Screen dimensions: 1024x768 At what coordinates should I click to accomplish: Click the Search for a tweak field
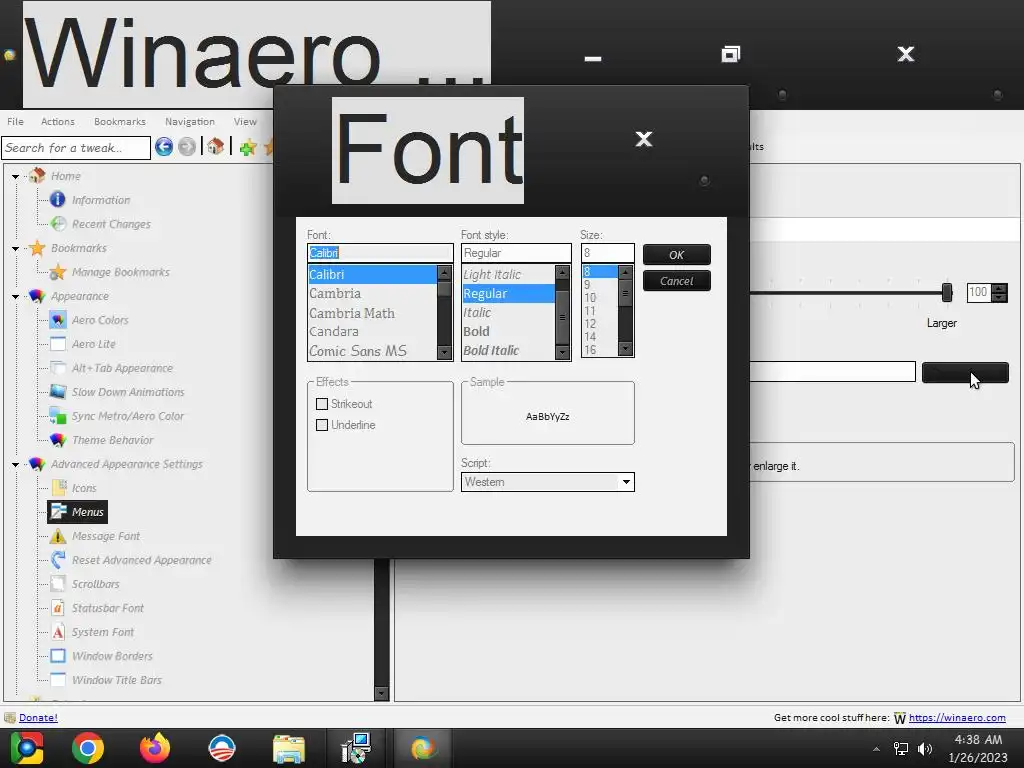[76, 148]
